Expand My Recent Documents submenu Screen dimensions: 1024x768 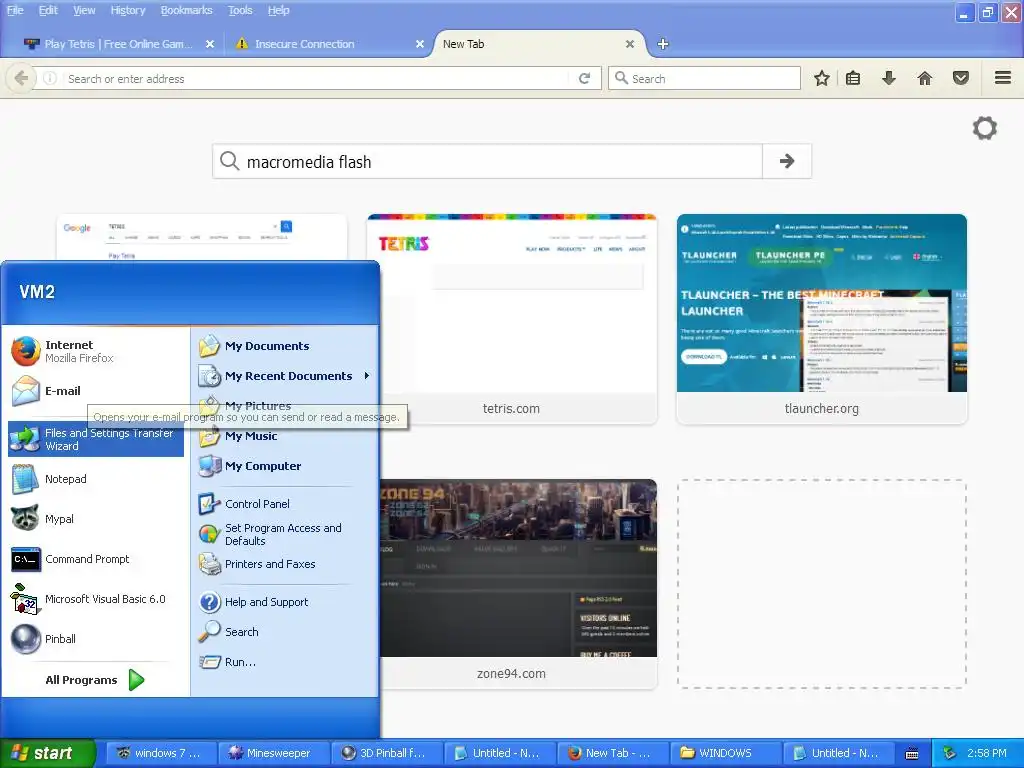coord(285,376)
